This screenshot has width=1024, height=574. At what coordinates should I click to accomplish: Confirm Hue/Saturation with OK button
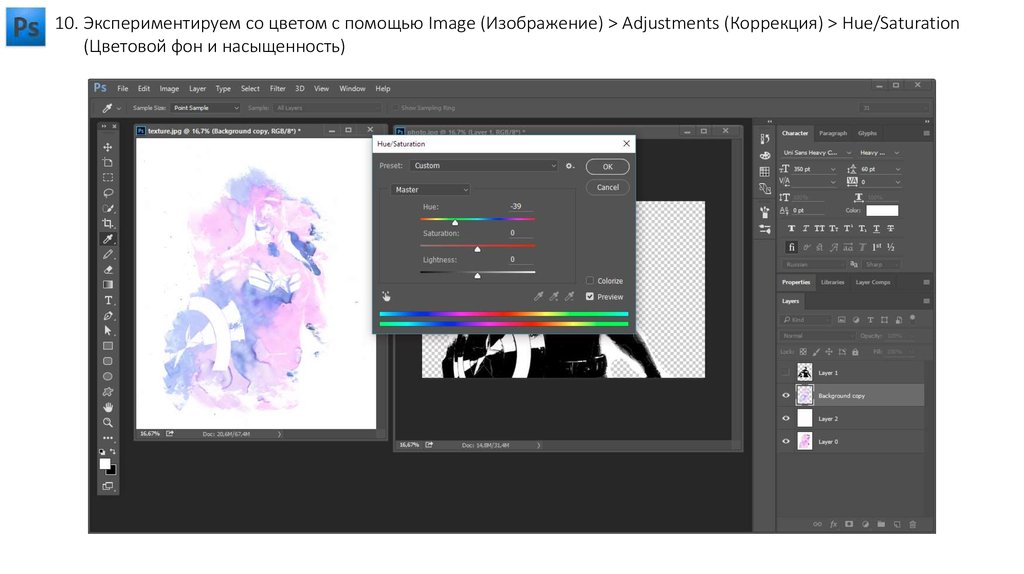(x=607, y=167)
